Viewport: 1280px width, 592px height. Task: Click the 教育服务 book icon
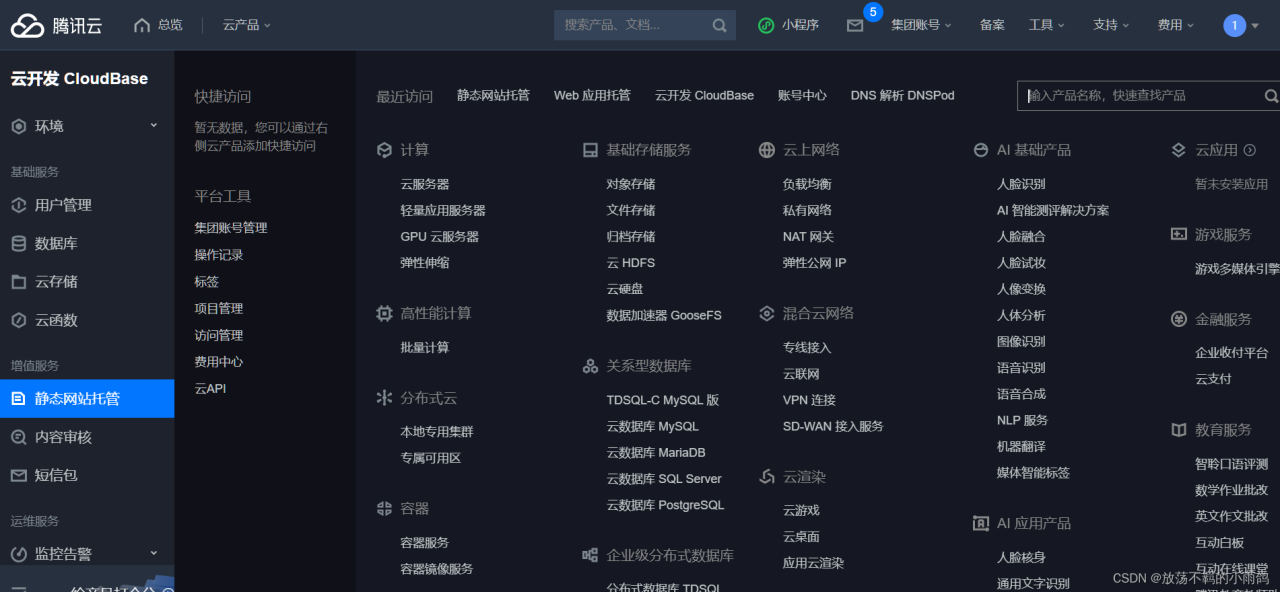click(x=1178, y=430)
